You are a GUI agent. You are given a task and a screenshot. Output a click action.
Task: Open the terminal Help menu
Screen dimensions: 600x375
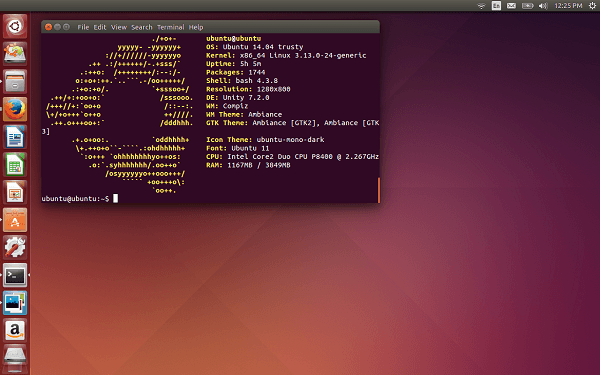click(196, 27)
